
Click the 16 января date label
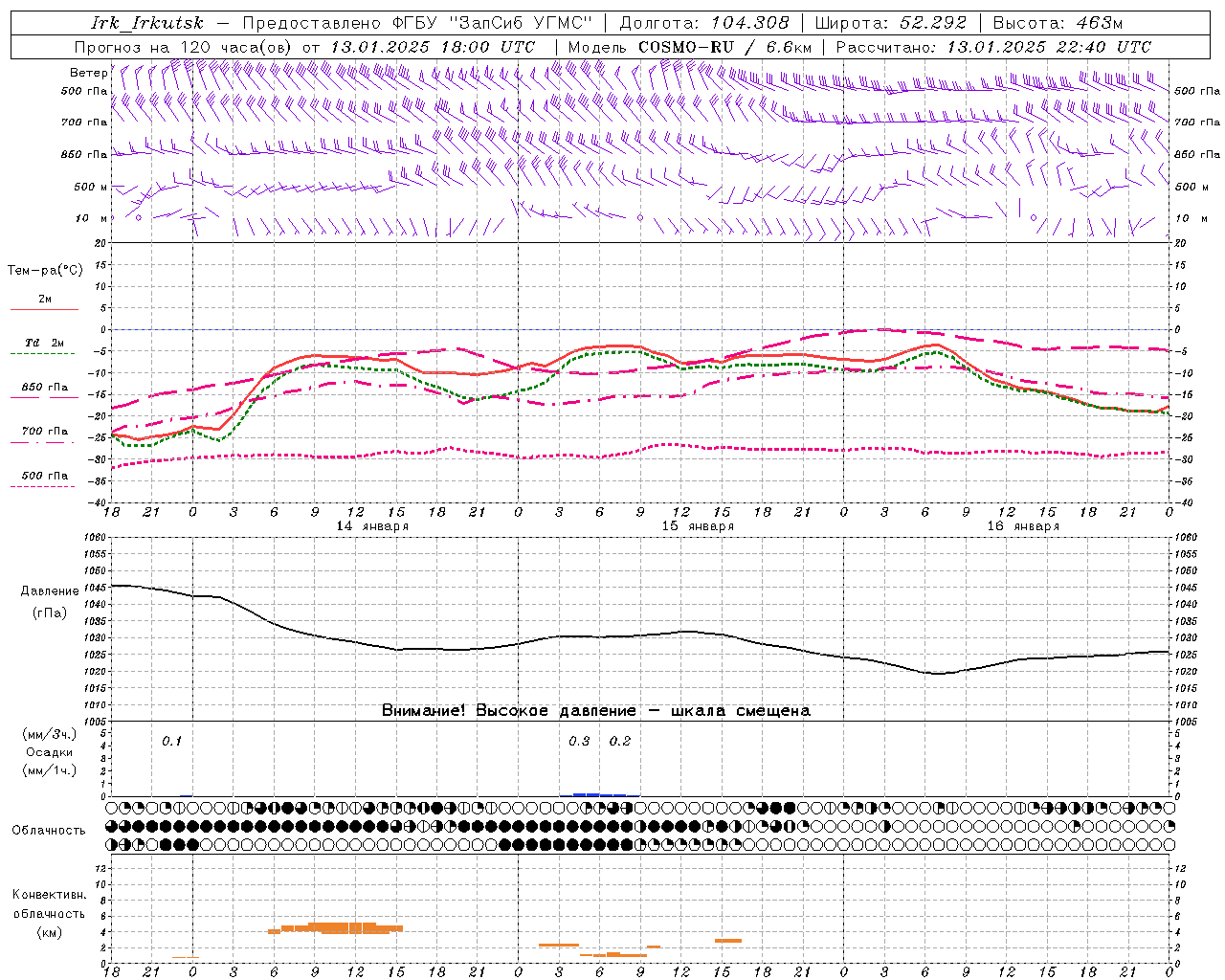coord(1023,526)
